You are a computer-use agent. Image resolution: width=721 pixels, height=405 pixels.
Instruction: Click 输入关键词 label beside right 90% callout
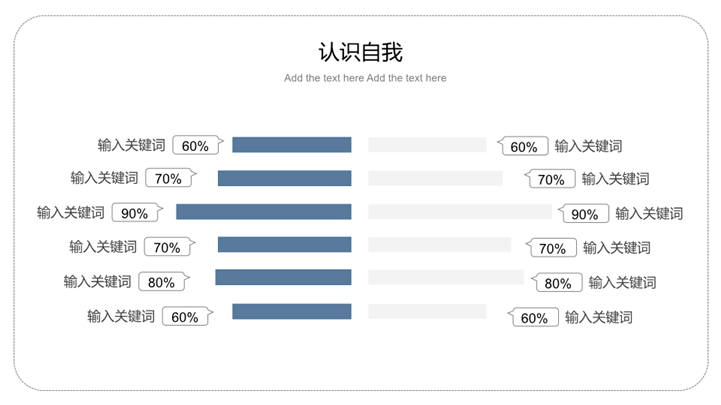[x=649, y=213]
